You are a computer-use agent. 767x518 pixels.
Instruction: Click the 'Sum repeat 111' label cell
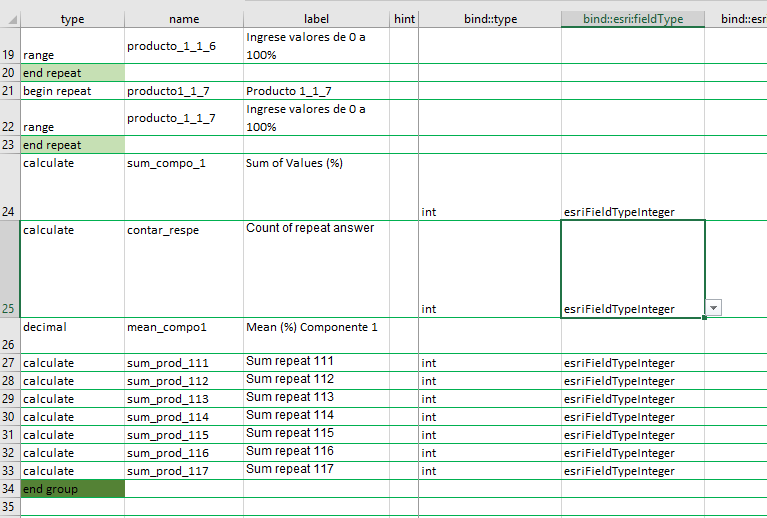[316, 363]
